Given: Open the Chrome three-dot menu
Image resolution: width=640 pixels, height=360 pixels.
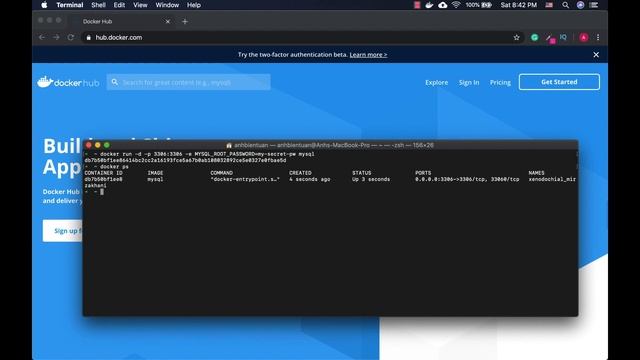Looking at the screenshot, I should [598, 37].
